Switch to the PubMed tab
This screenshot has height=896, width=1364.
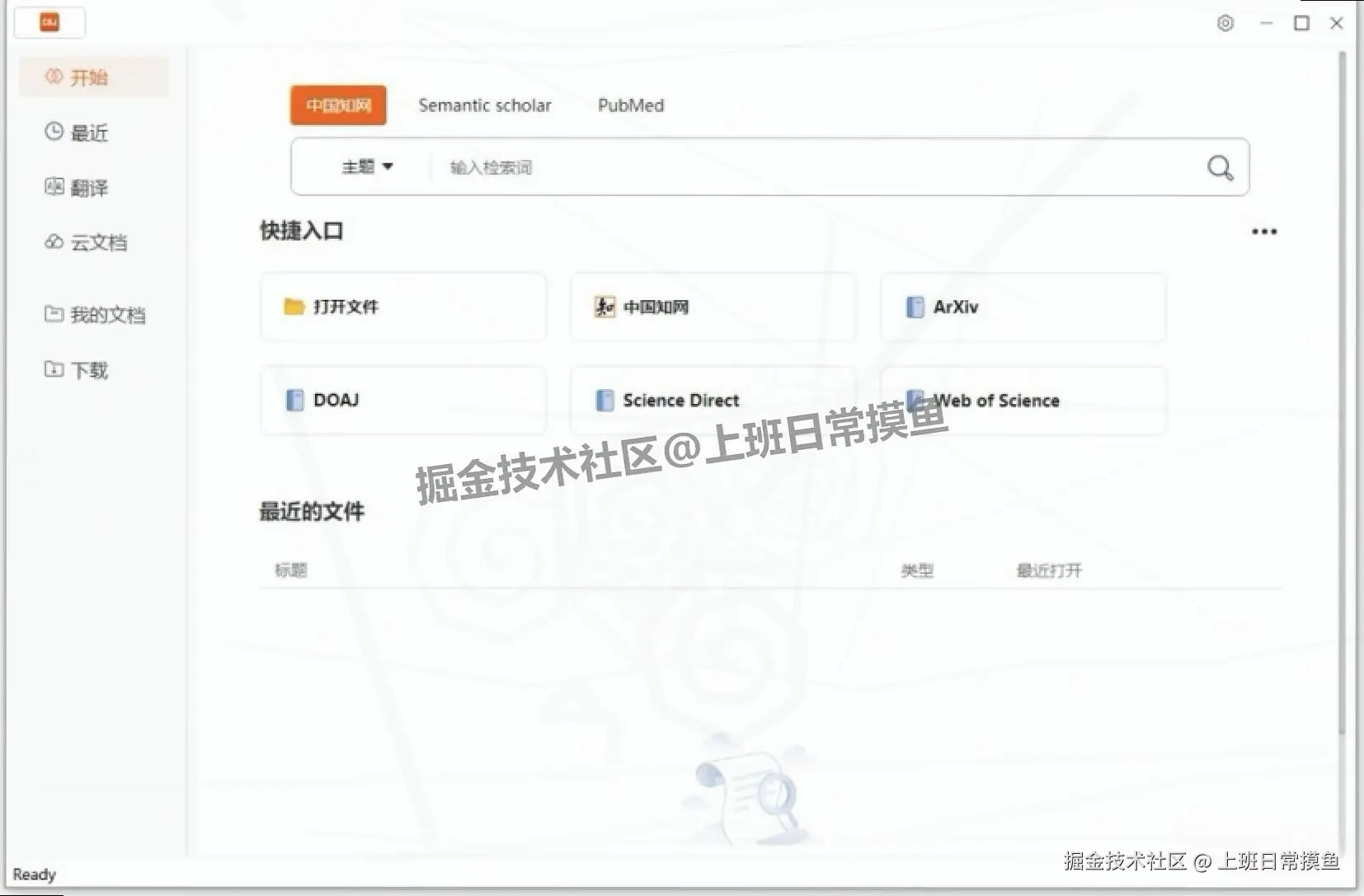click(630, 105)
